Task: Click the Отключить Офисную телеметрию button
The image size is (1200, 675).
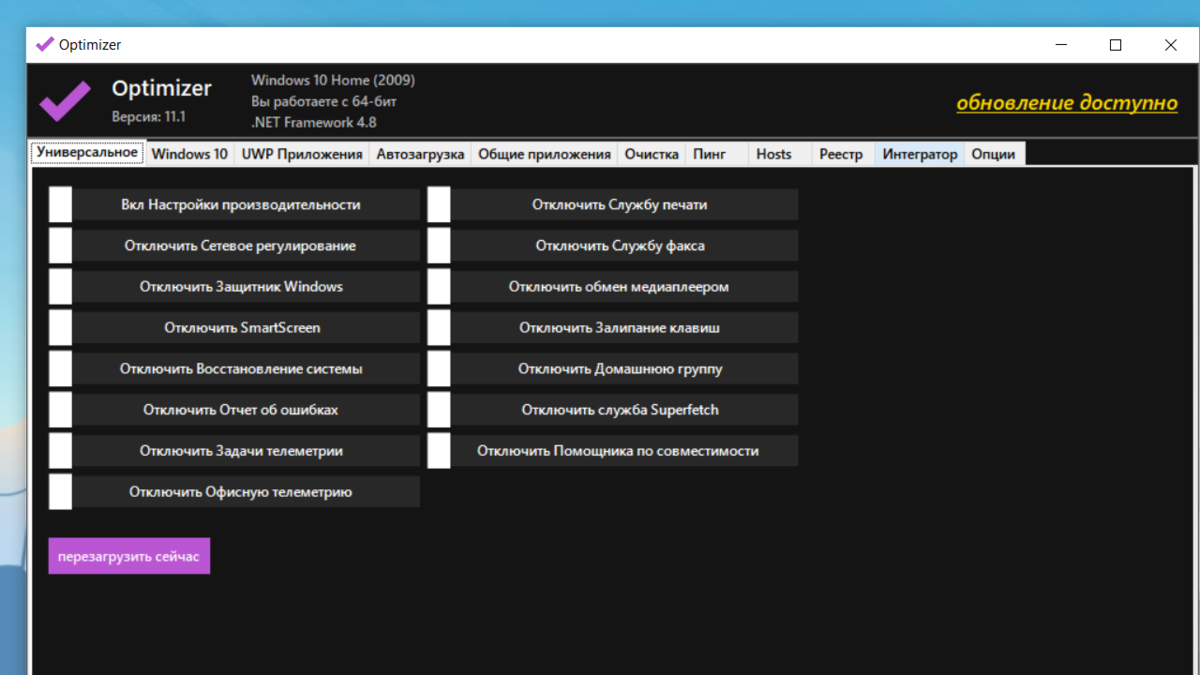Action: (x=246, y=492)
